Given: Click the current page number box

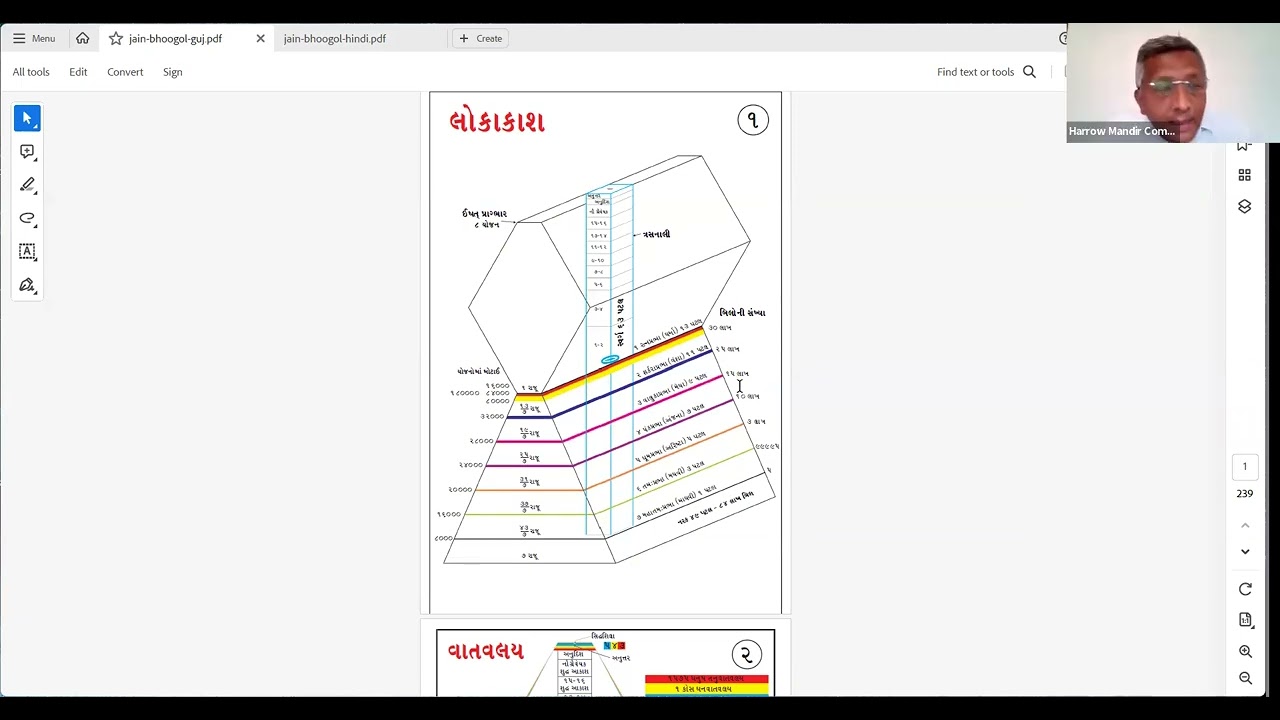Looking at the screenshot, I should 1245,466.
